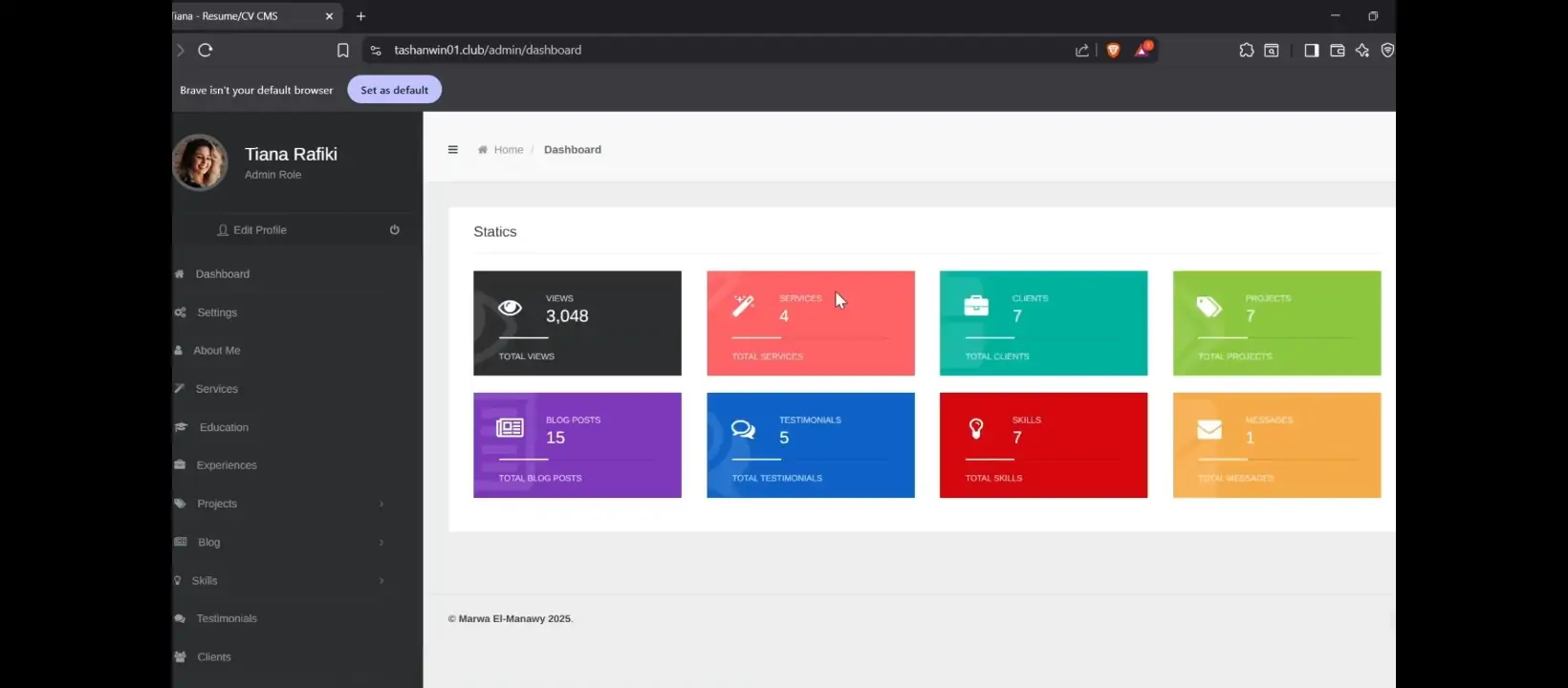Open Clients in the sidebar
This screenshot has height=688, width=1568.
(x=214, y=656)
